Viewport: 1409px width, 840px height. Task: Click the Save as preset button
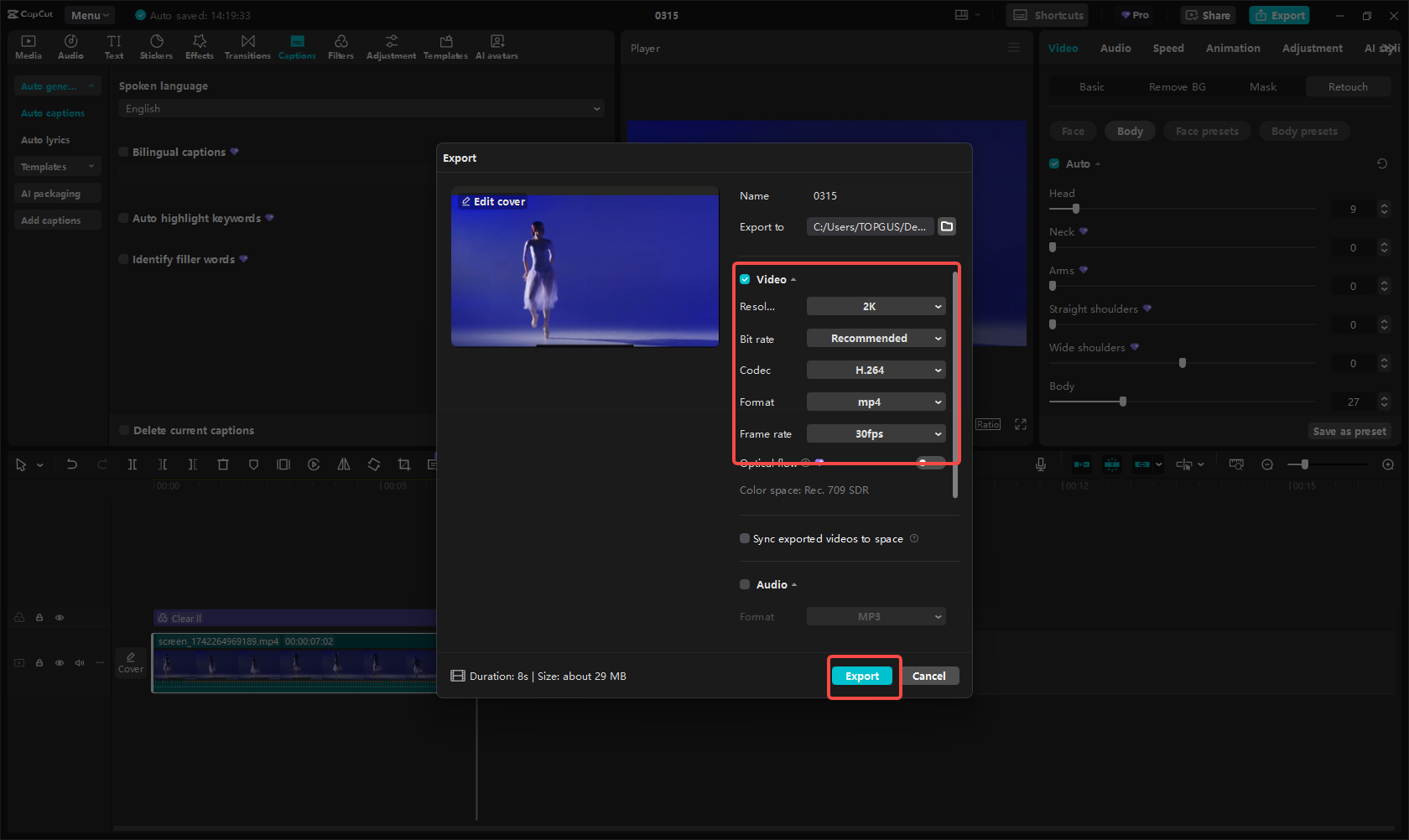point(1349,430)
